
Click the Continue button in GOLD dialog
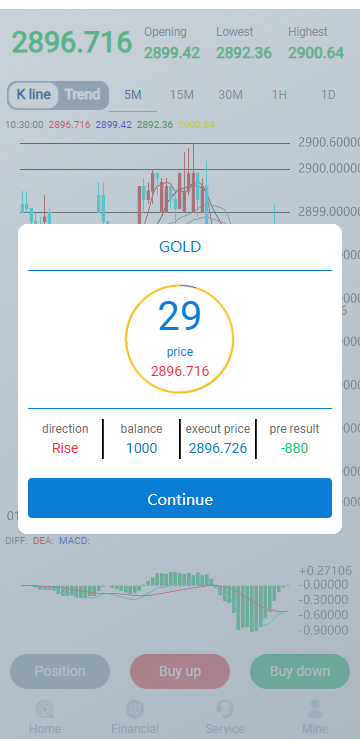tap(180, 498)
